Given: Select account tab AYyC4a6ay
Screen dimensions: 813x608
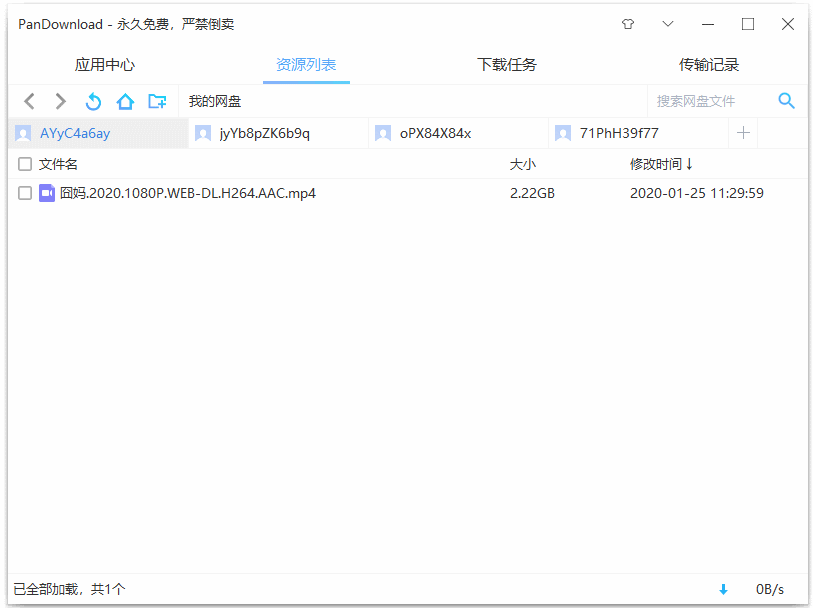Looking at the screenshot, I should pyautogui.click(x=98, y=134).
